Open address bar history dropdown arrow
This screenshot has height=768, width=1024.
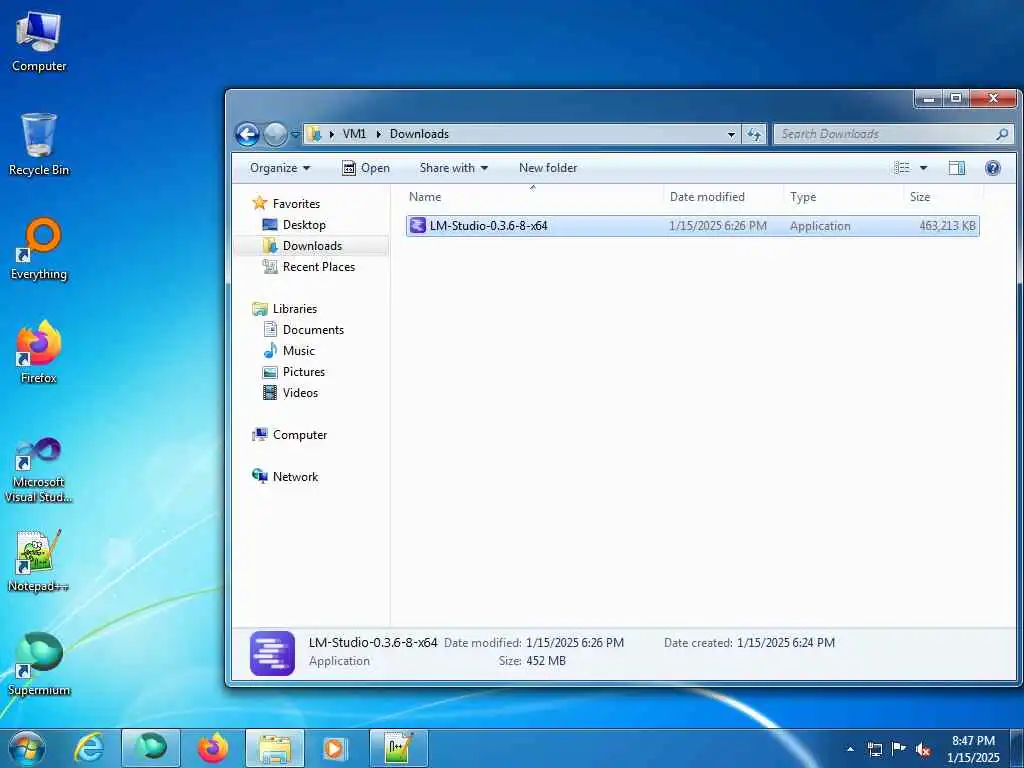[731, 135]
